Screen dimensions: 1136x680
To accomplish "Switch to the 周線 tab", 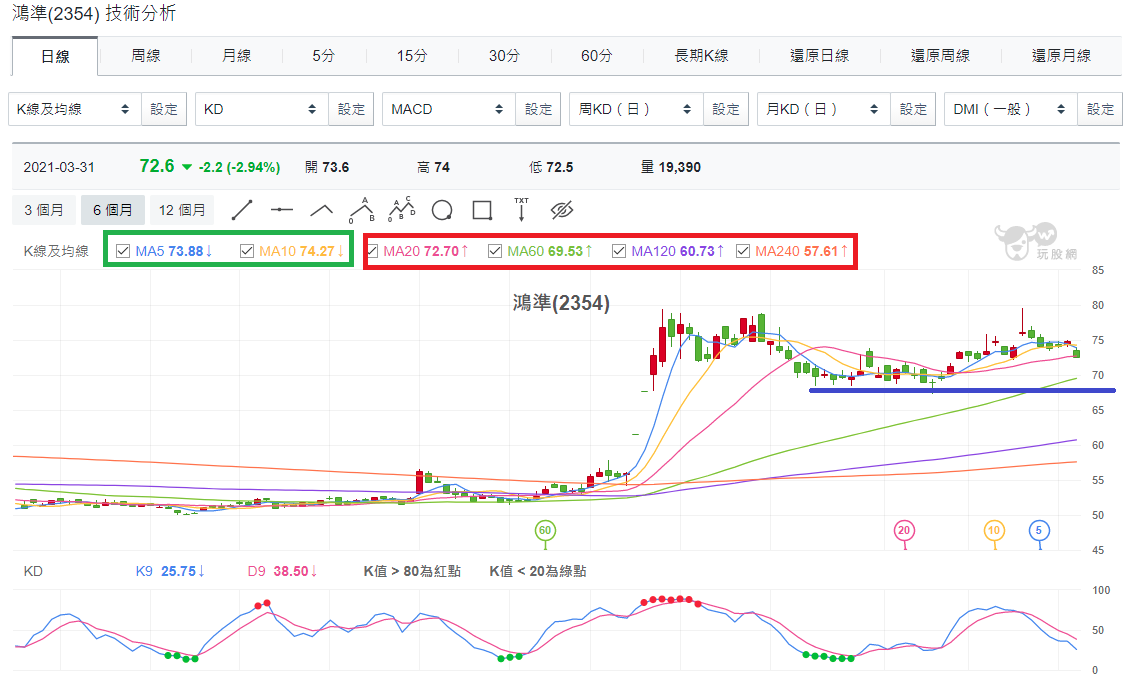I will click(146, 56).
